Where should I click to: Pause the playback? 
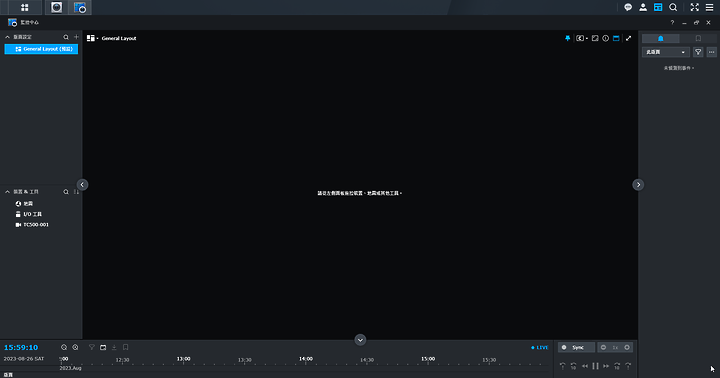pos(596,366)
